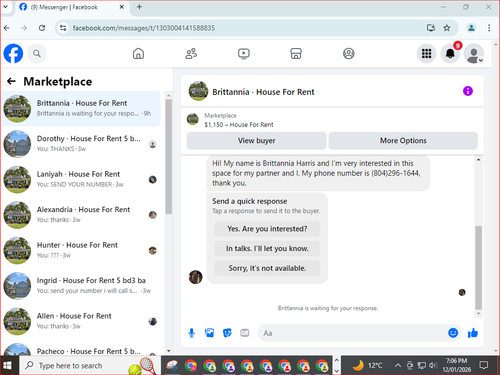Click More Options button

[403, 141]
